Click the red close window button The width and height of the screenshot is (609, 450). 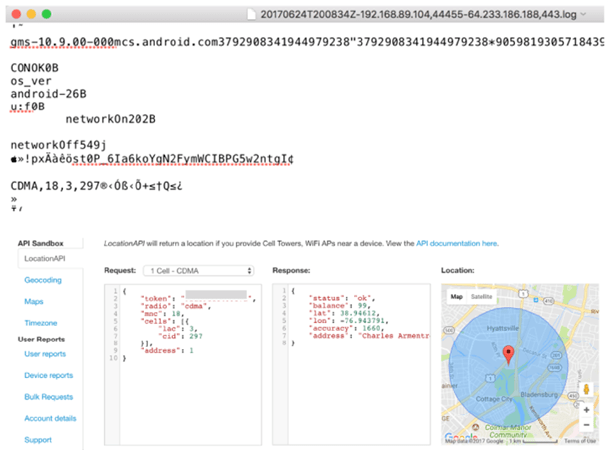(16, 14)
